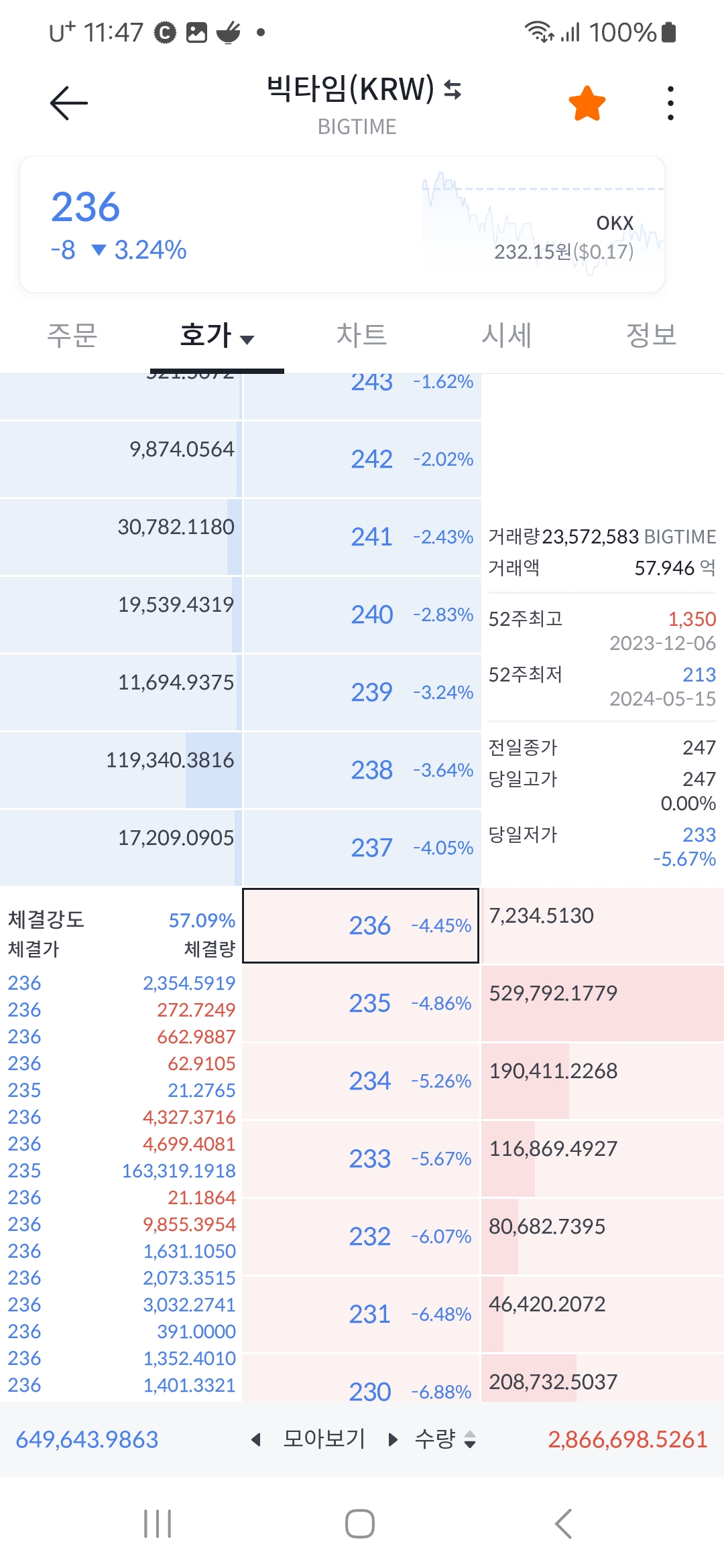724x1568 pixels.
Task: Select ask price 243
Action: 362,396
